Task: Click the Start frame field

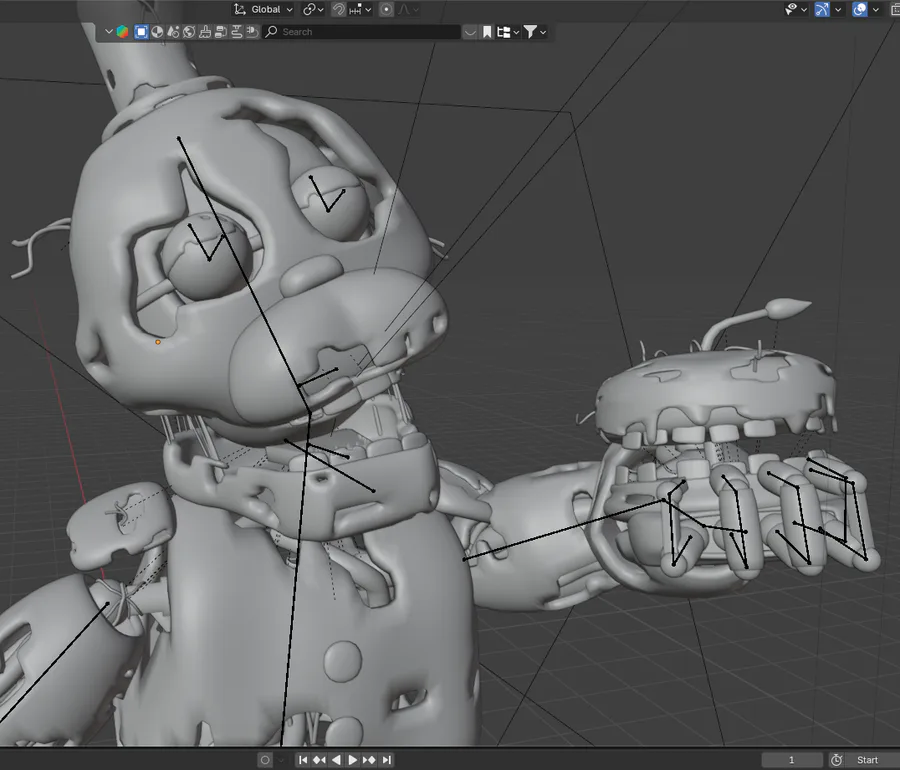Action: click(x=872, y=760)
